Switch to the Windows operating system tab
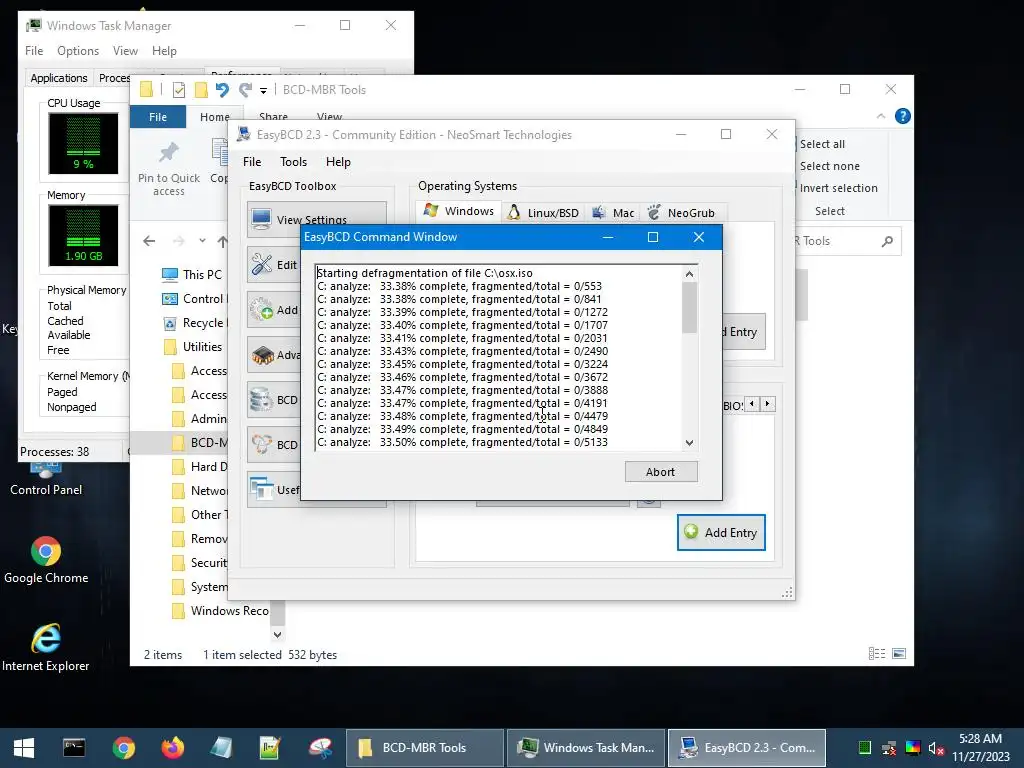The height and width of the screenshot is (768, 1024). 458,212
